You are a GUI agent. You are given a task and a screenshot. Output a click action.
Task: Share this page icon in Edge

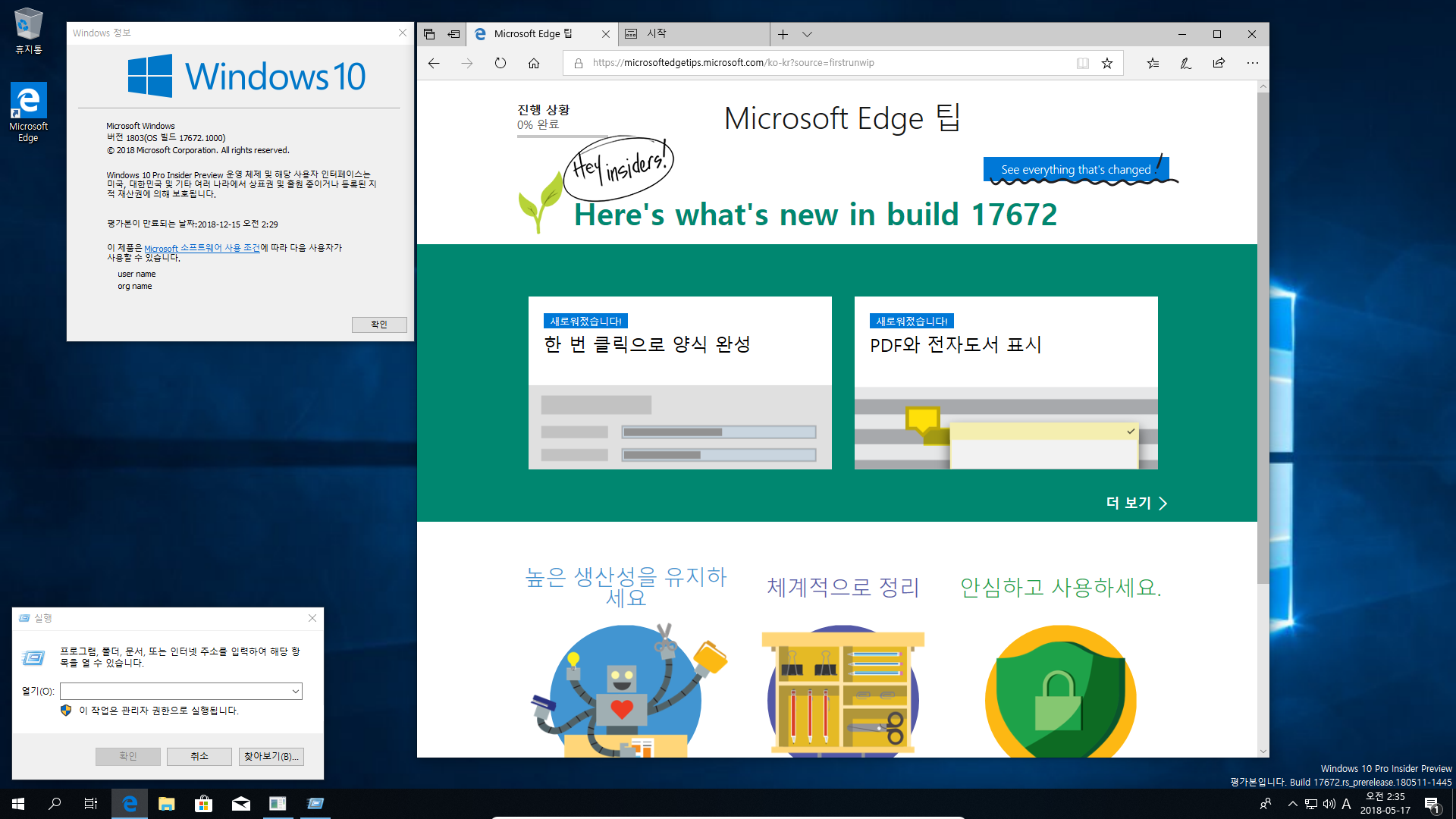pos(1219,63)
